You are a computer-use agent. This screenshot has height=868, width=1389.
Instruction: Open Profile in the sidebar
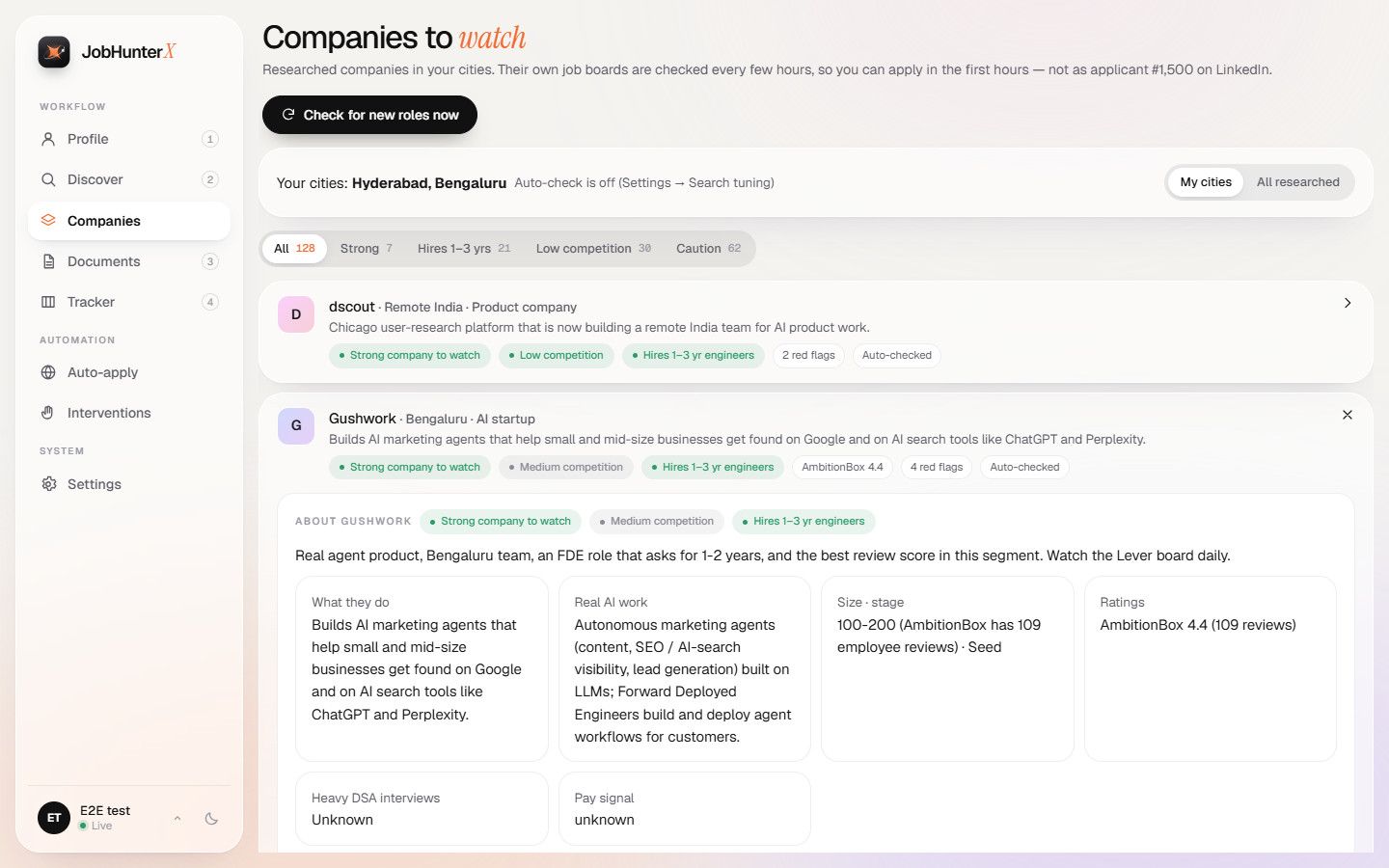pyautogui.click(x=129, y=139)
